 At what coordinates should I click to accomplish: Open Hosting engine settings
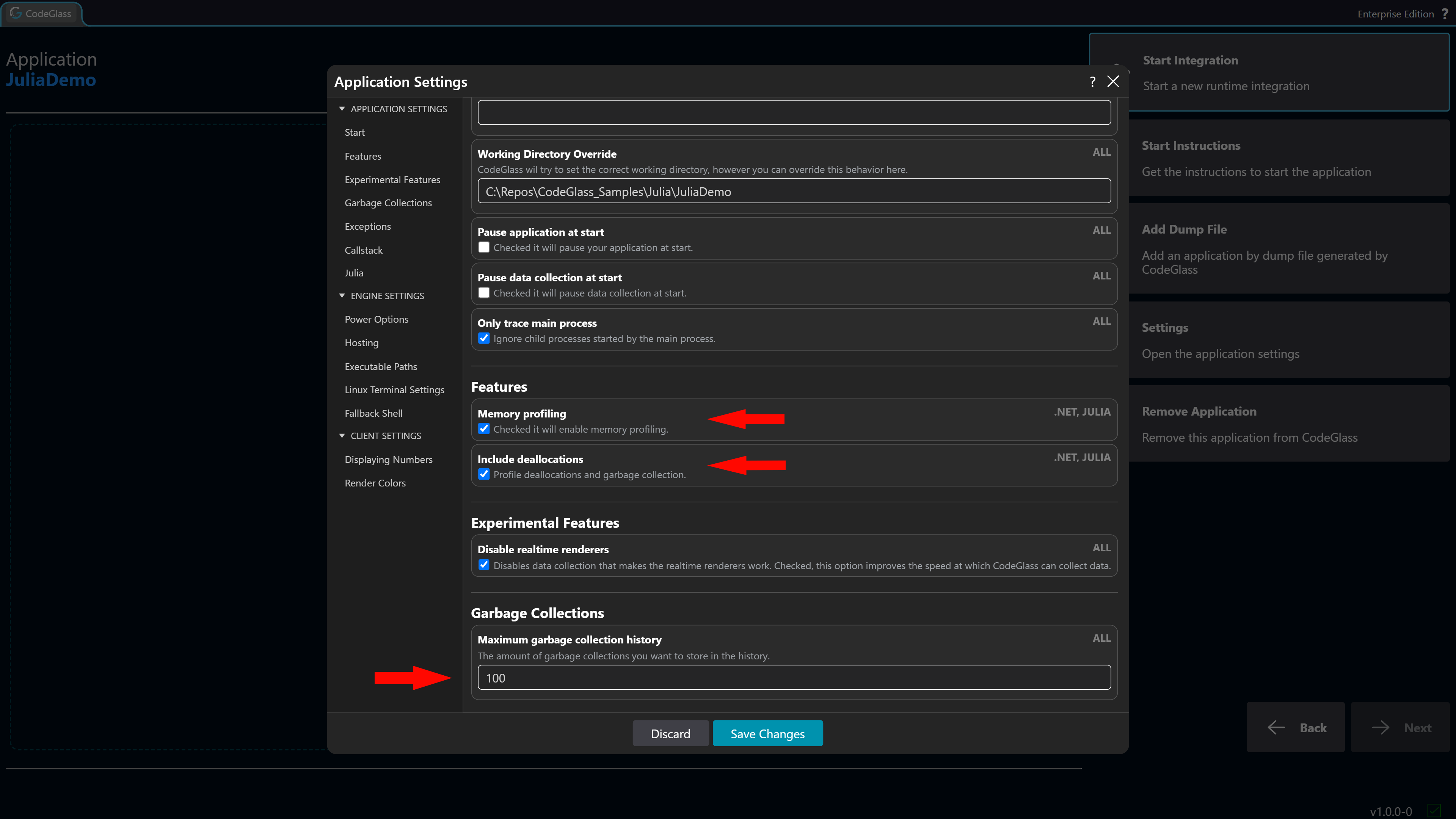click(x=362, y=342)
